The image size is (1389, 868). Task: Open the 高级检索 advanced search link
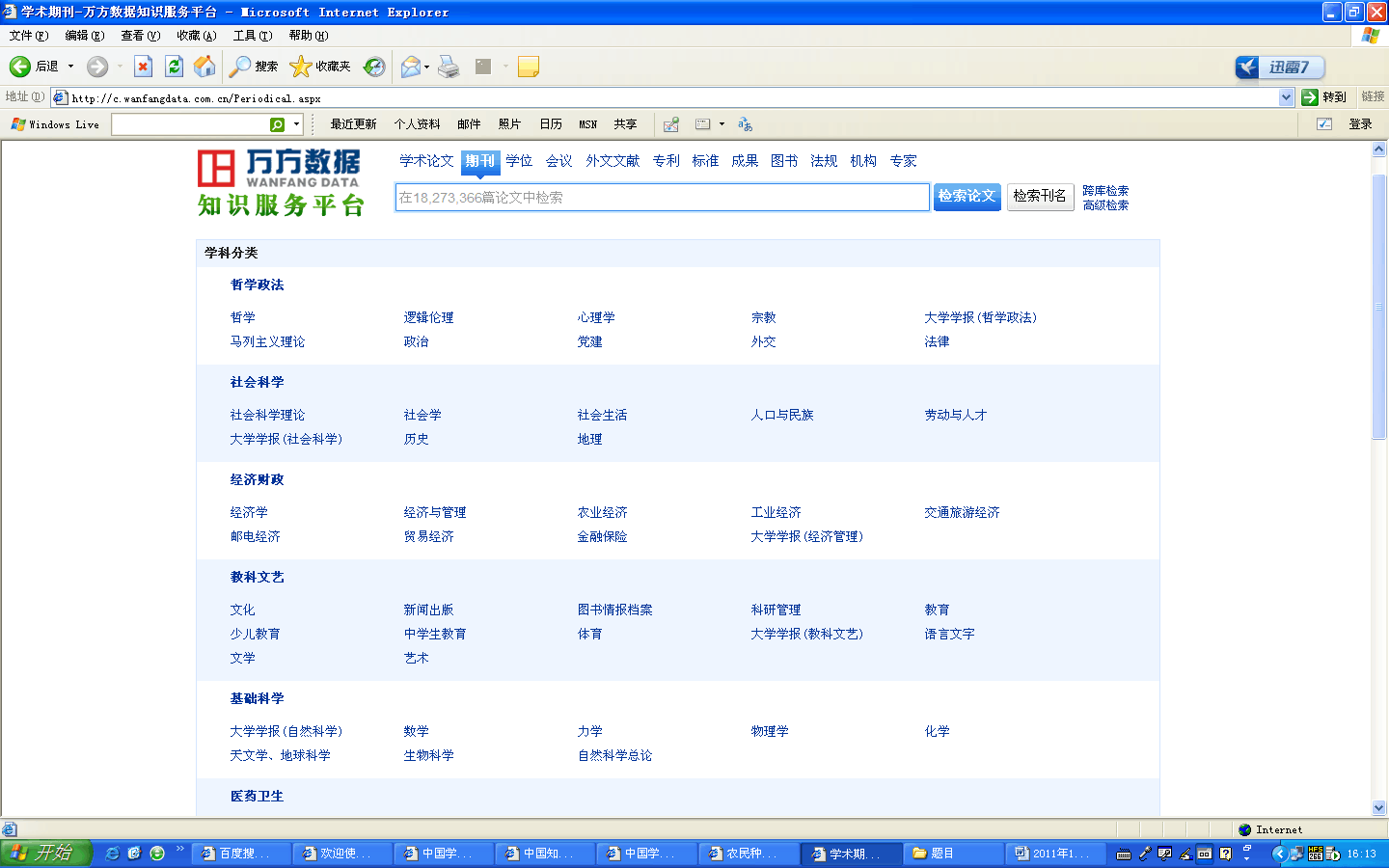[x=1105, y=205]
